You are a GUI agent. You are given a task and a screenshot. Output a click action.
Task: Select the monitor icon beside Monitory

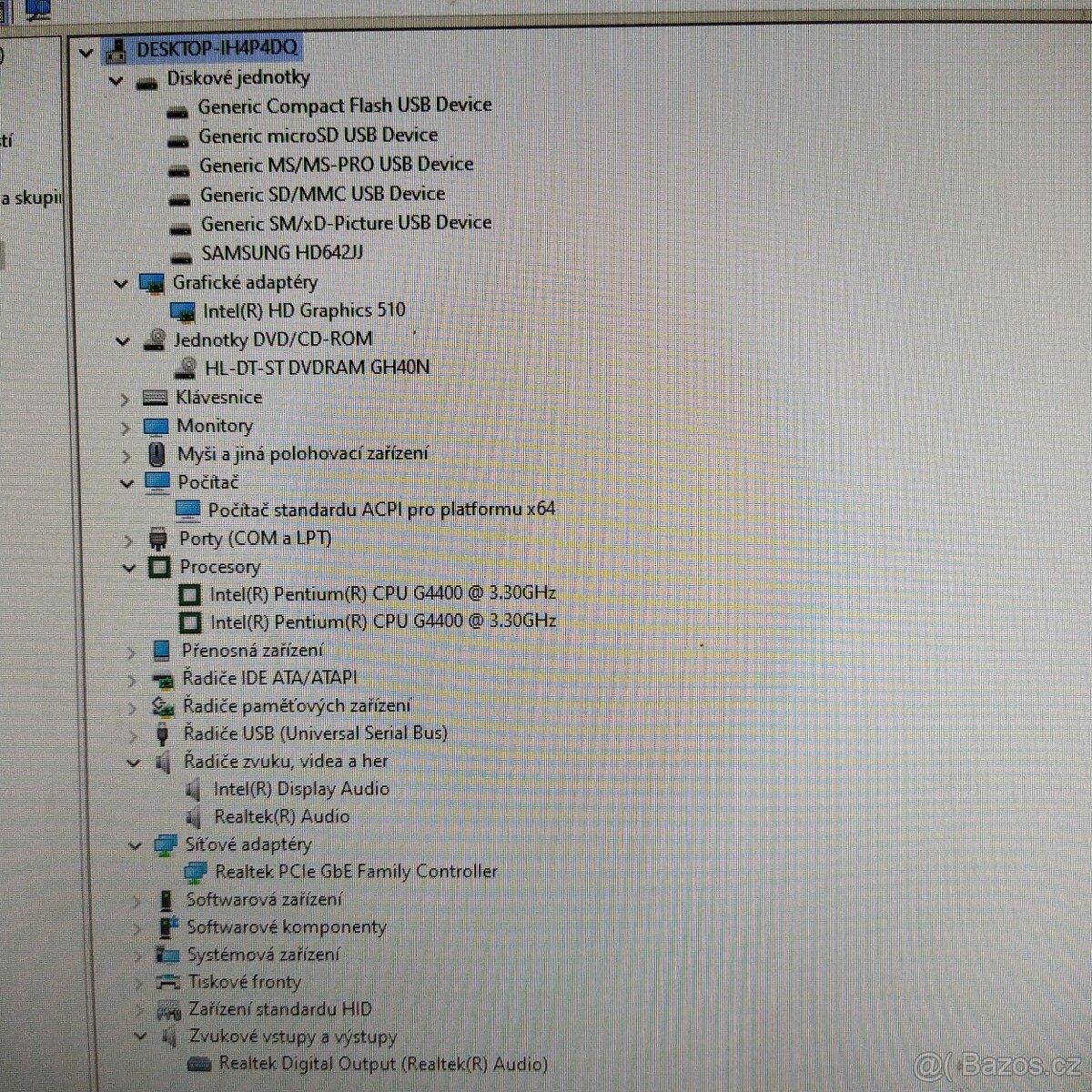pos(158,425)
